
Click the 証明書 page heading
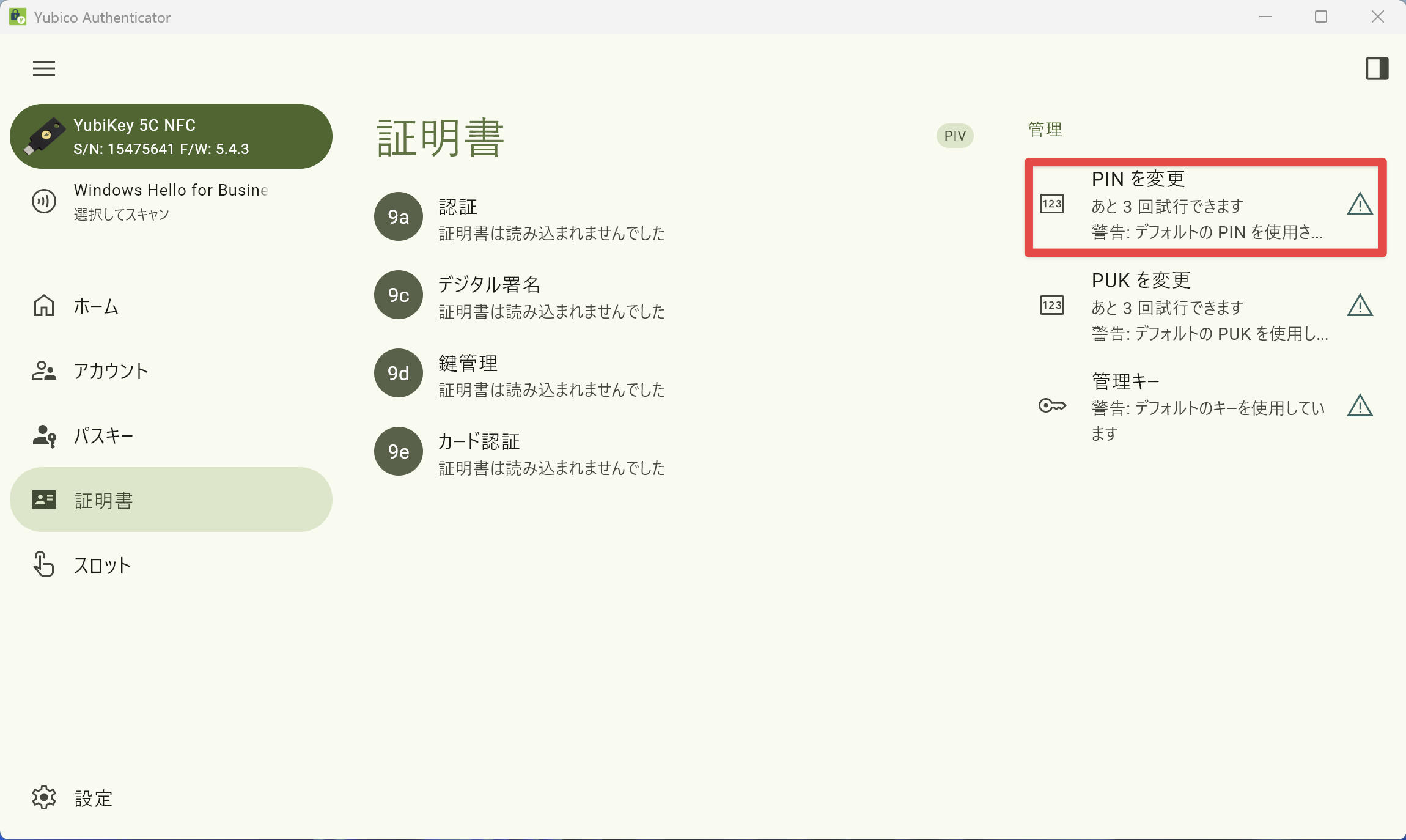click(x=441, y=138)
